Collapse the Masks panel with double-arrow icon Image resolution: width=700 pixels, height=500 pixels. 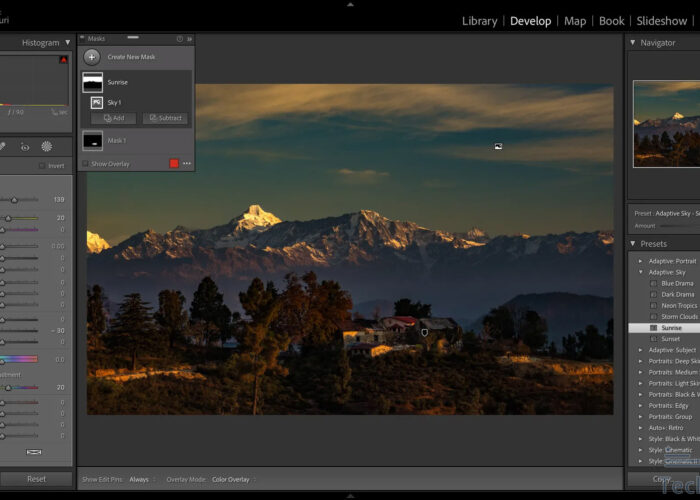coord(189,39)
